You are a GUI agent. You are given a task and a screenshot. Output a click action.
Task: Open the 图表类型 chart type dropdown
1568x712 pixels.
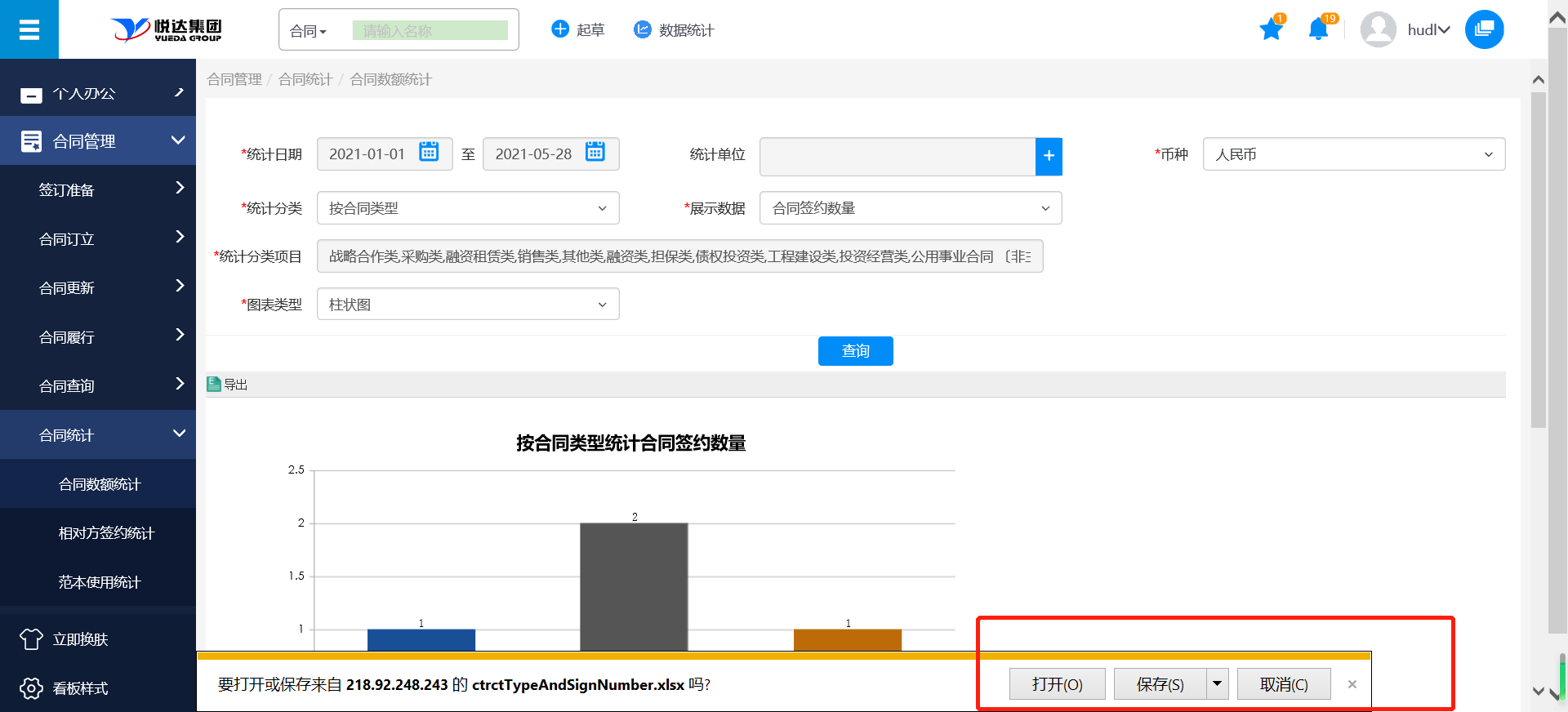[x=468, y=305]
